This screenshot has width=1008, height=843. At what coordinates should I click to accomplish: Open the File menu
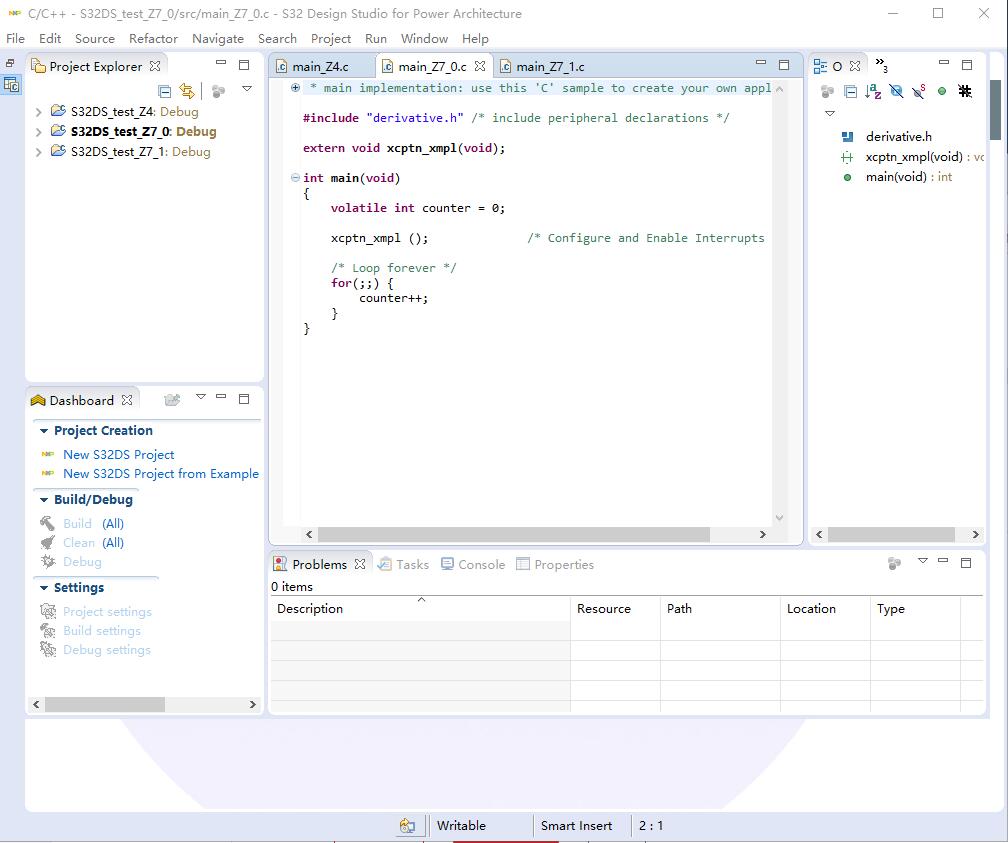click(x=15, y=39)
